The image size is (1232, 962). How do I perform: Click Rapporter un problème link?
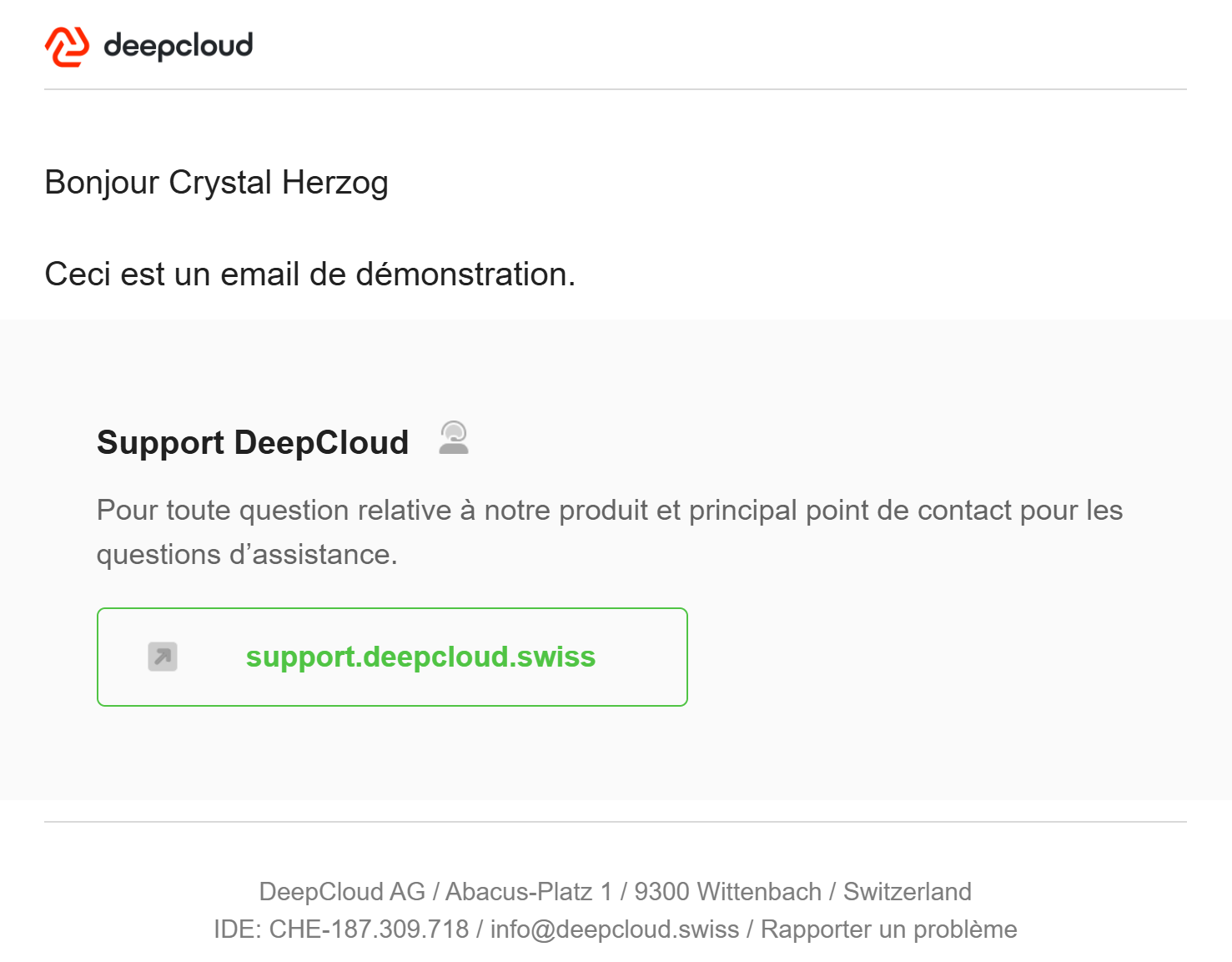pos(888,929)
